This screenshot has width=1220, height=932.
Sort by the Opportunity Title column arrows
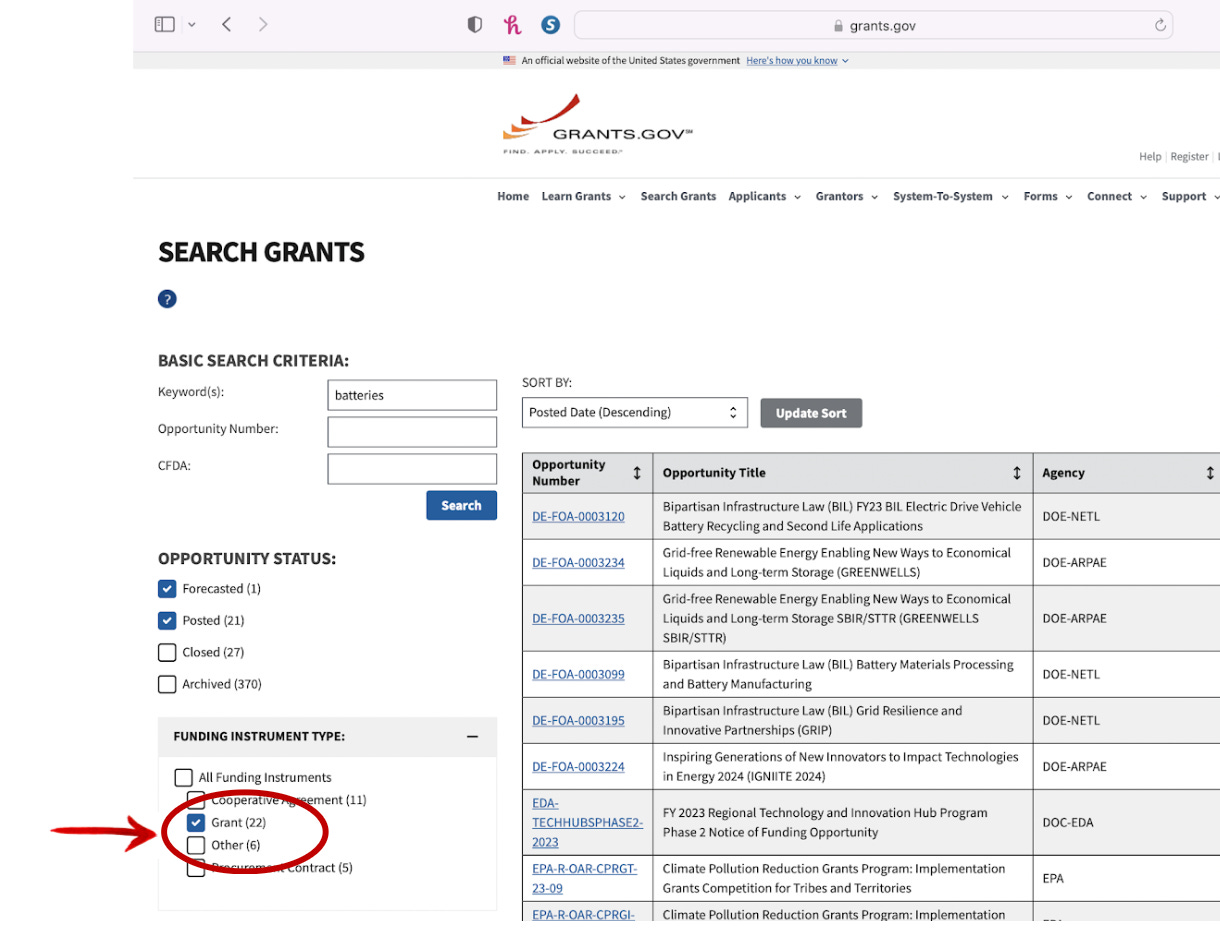(x=1017, y=473)
